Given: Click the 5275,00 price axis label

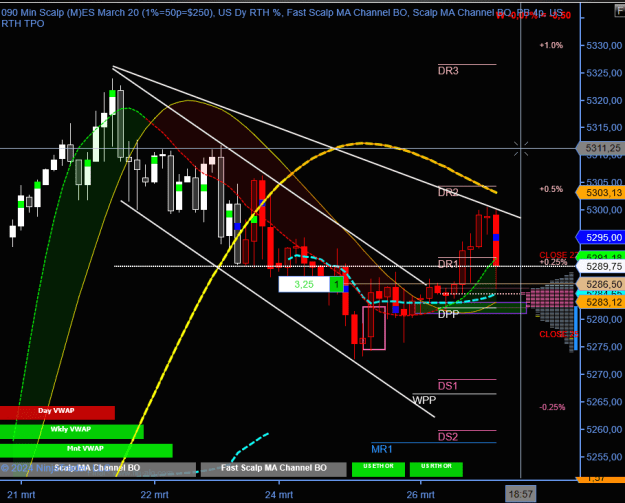Looking at the screenshot, I should (604, 347).
